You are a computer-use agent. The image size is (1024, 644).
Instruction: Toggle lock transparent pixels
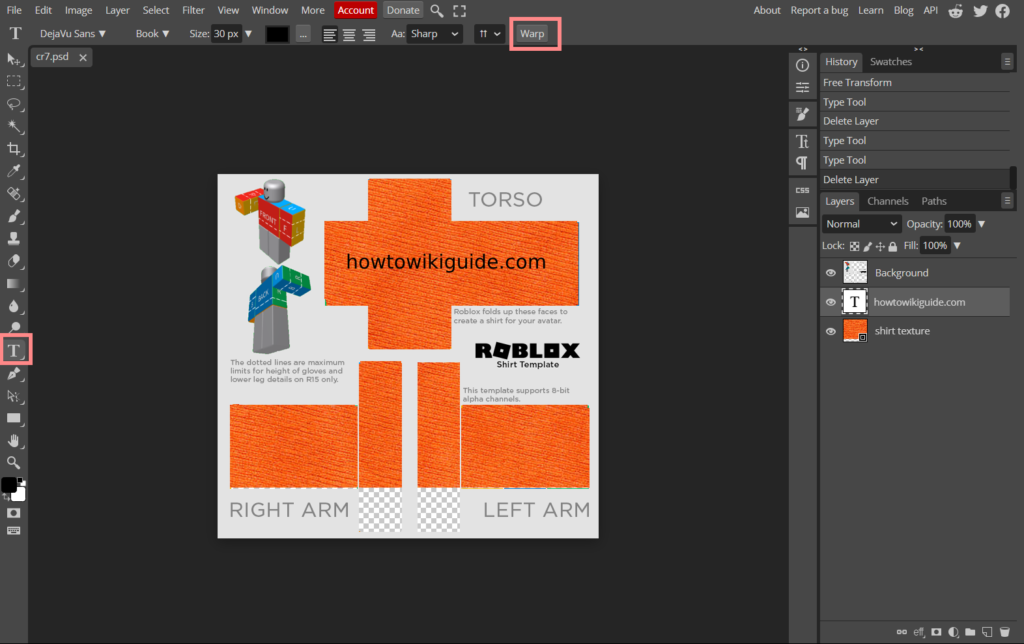tap(854, 246)
